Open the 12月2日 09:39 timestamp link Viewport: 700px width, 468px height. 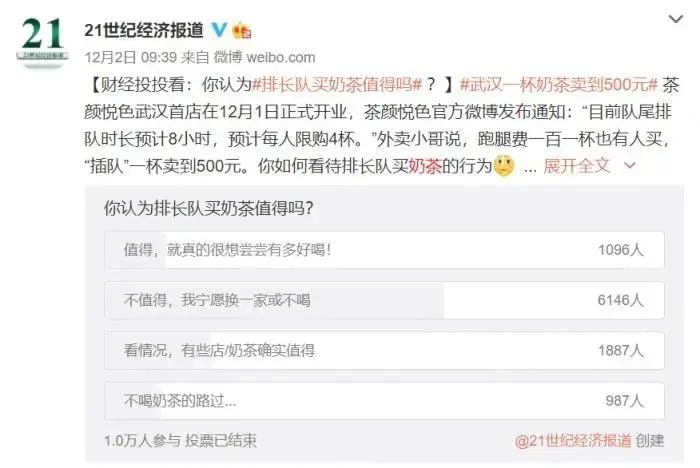click(131, 57)
